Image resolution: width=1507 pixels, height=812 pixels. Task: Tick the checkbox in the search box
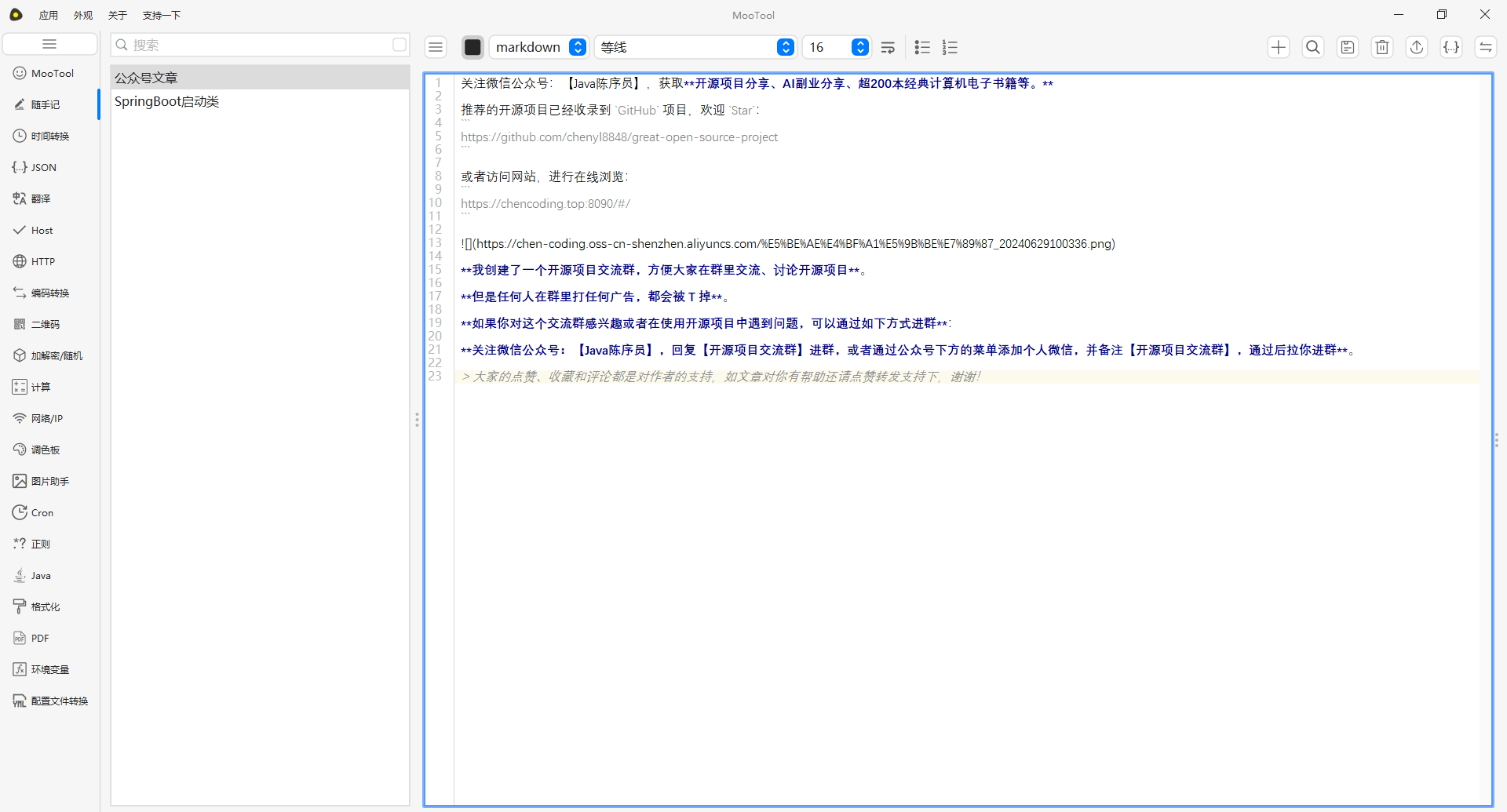click(399, 45)
